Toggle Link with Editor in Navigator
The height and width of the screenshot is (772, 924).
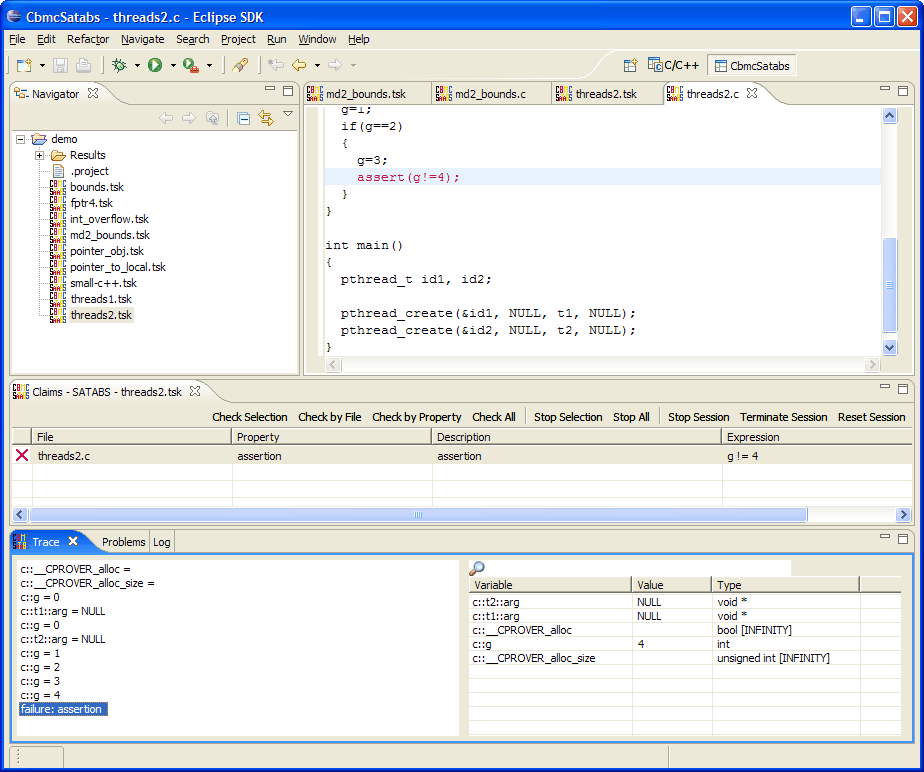(266, 118)
